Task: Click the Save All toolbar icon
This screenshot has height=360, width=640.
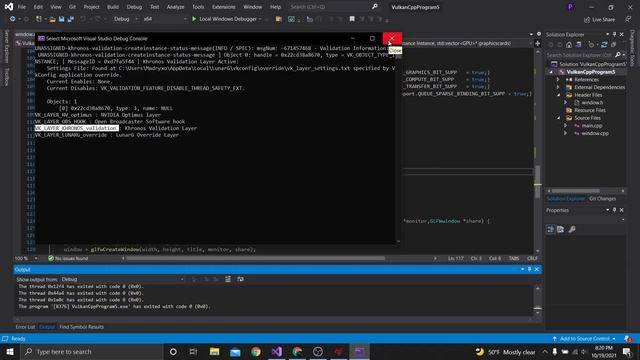Action: (71, 19)
